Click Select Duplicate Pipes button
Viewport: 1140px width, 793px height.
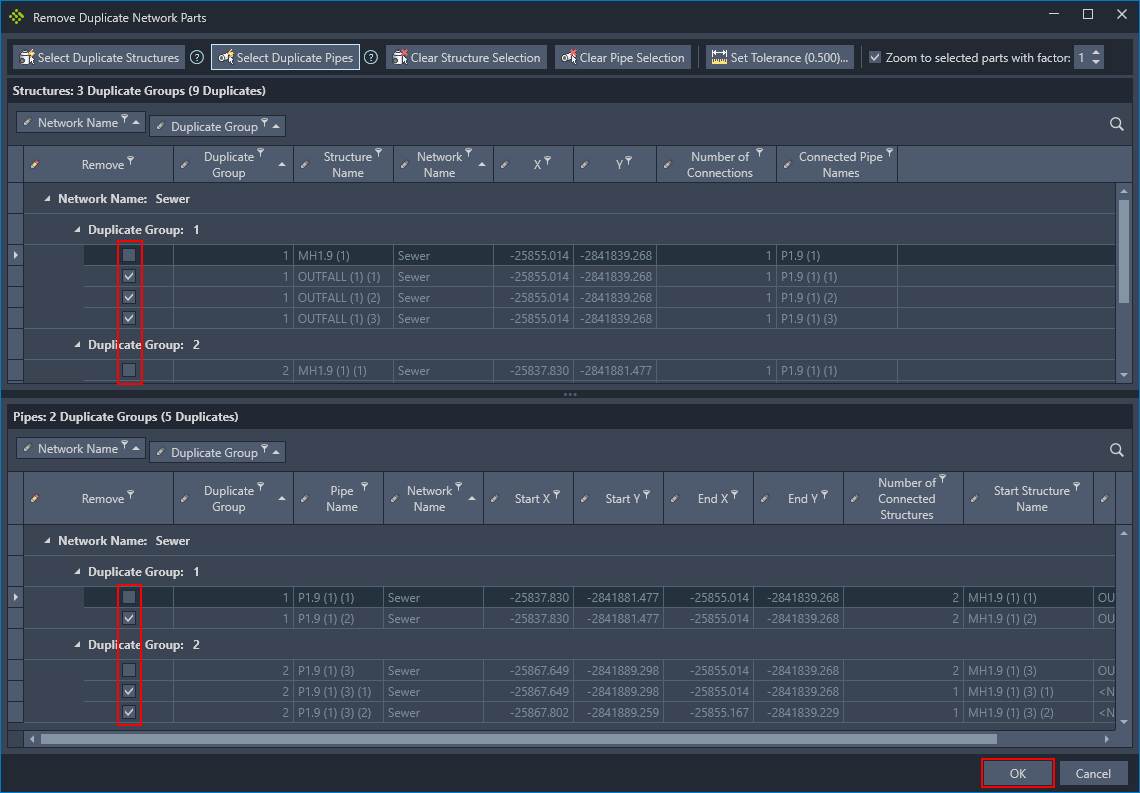click(286, 57)
